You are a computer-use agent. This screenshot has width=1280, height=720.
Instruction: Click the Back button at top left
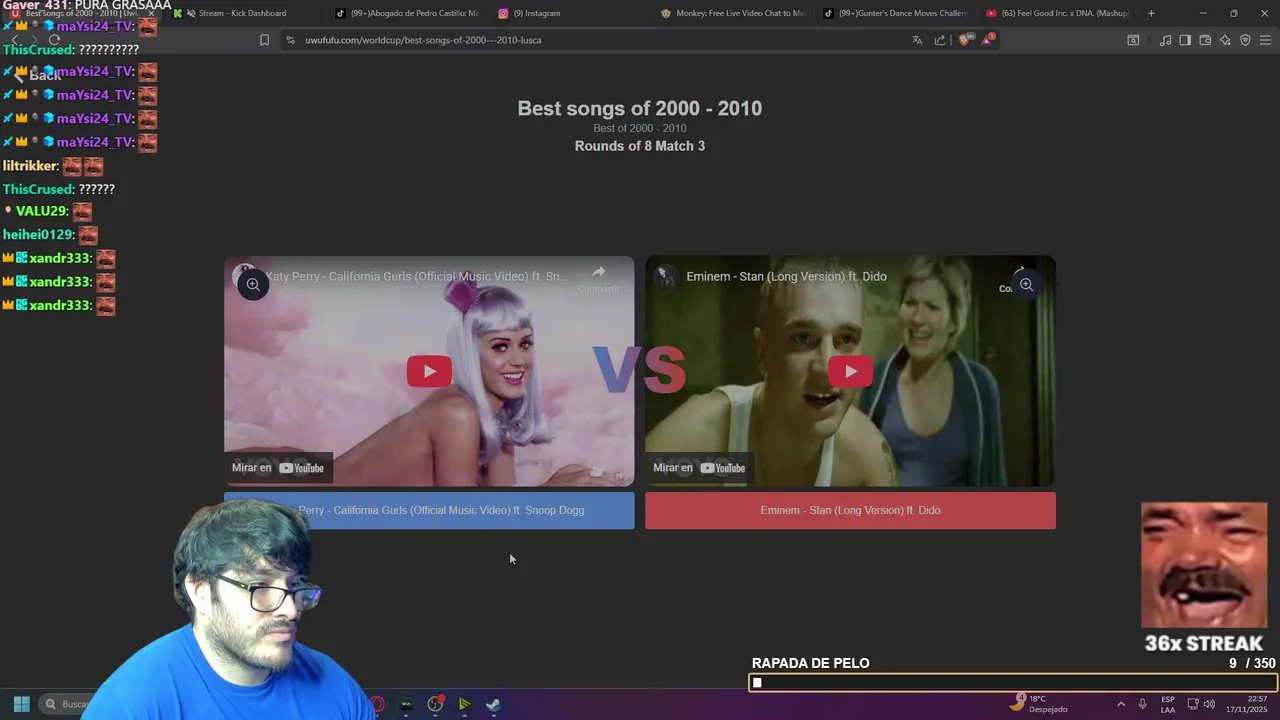coord(38,76)
